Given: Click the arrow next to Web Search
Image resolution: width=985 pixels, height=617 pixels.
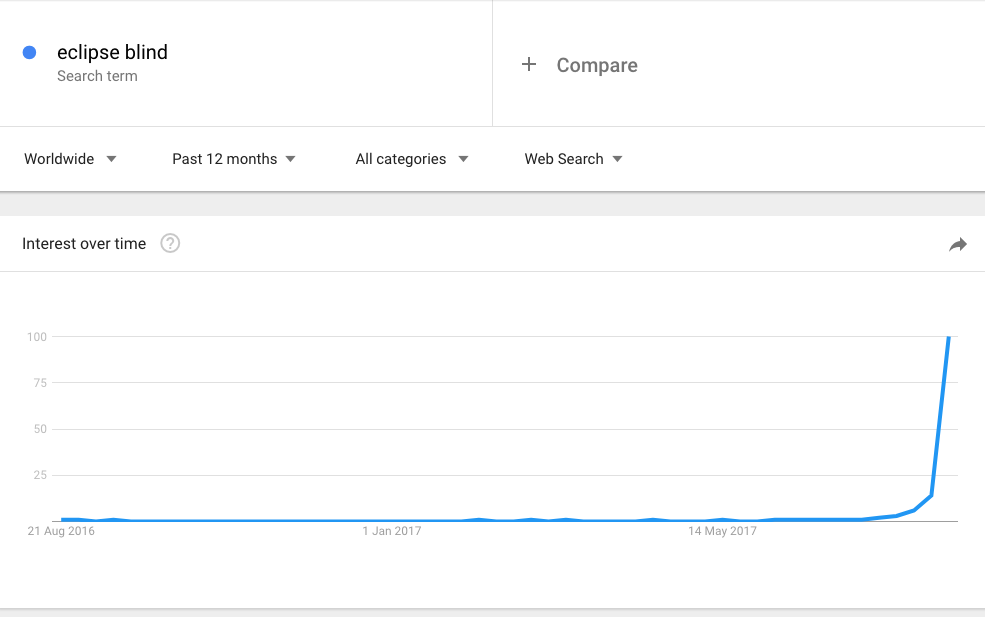Looking at the screenshot, I should tap(618, 159).
